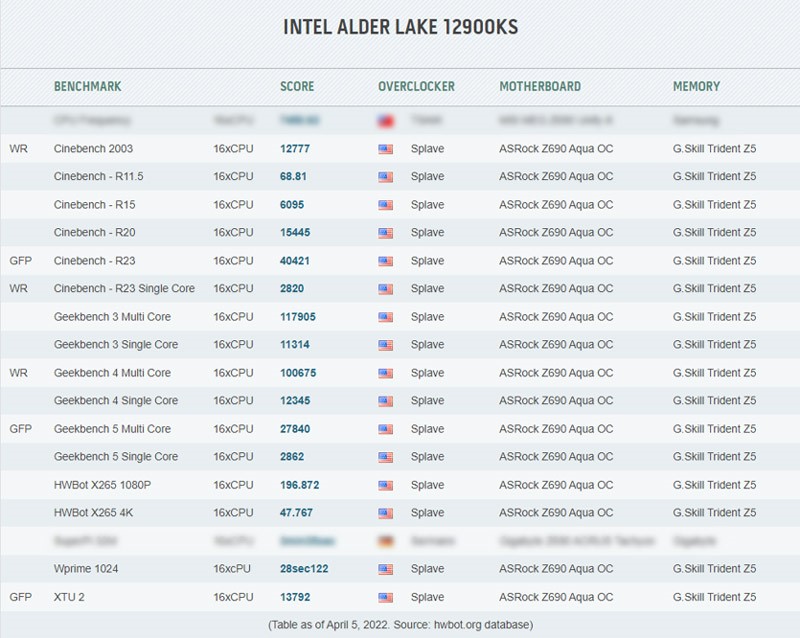Click the US flag in Geekbench 4 Multi Core row
This screenshot has height=638, width=800.
pyautogui.click(x=385, y=373)
